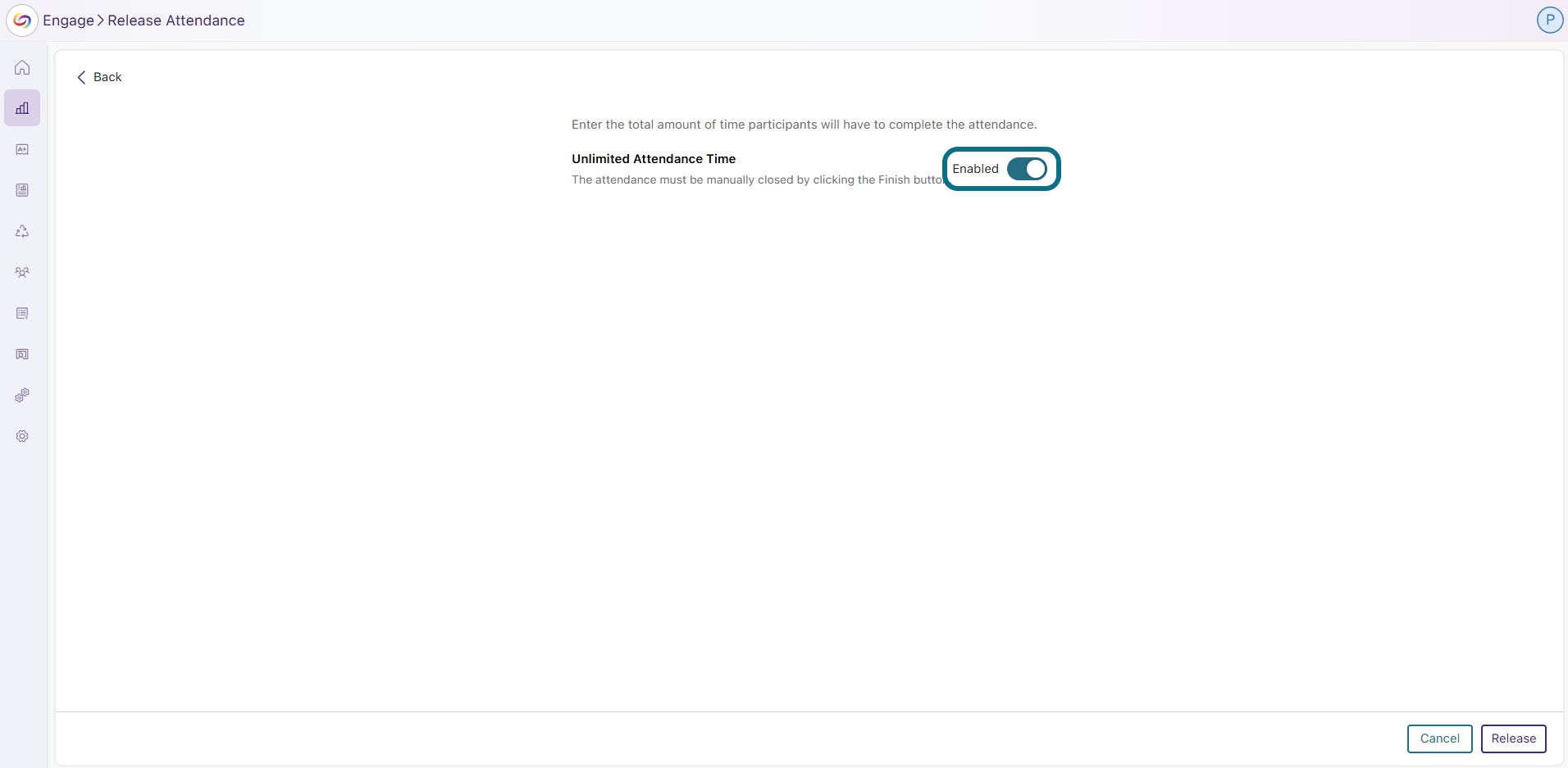Open the report page sidebar icon

[x=22, y=190]
